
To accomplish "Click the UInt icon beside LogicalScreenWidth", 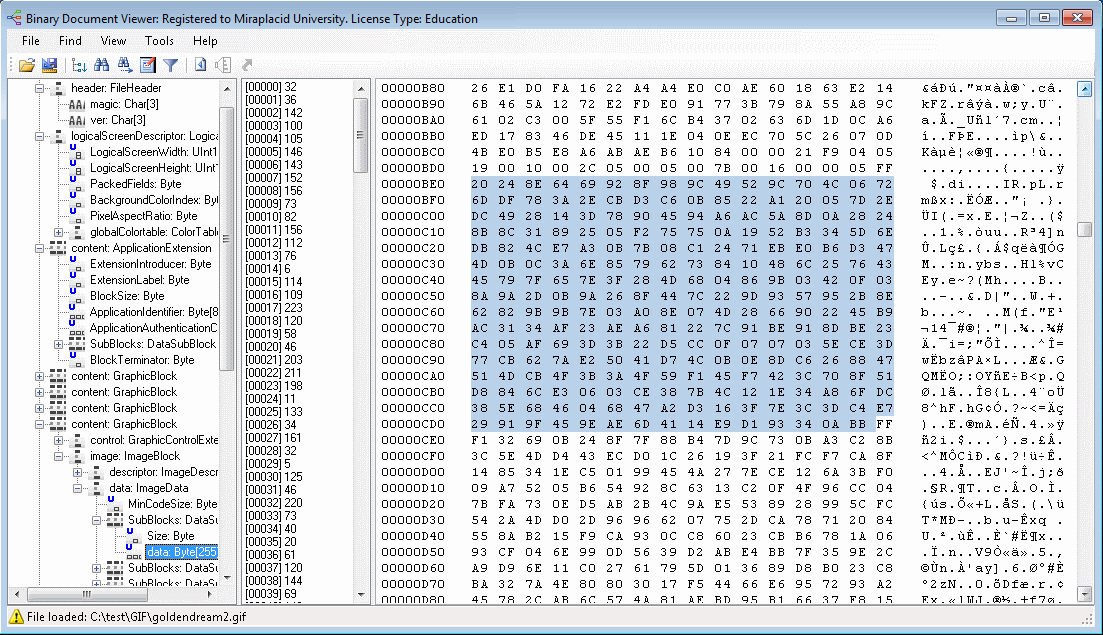I will (x=76, y=152).
